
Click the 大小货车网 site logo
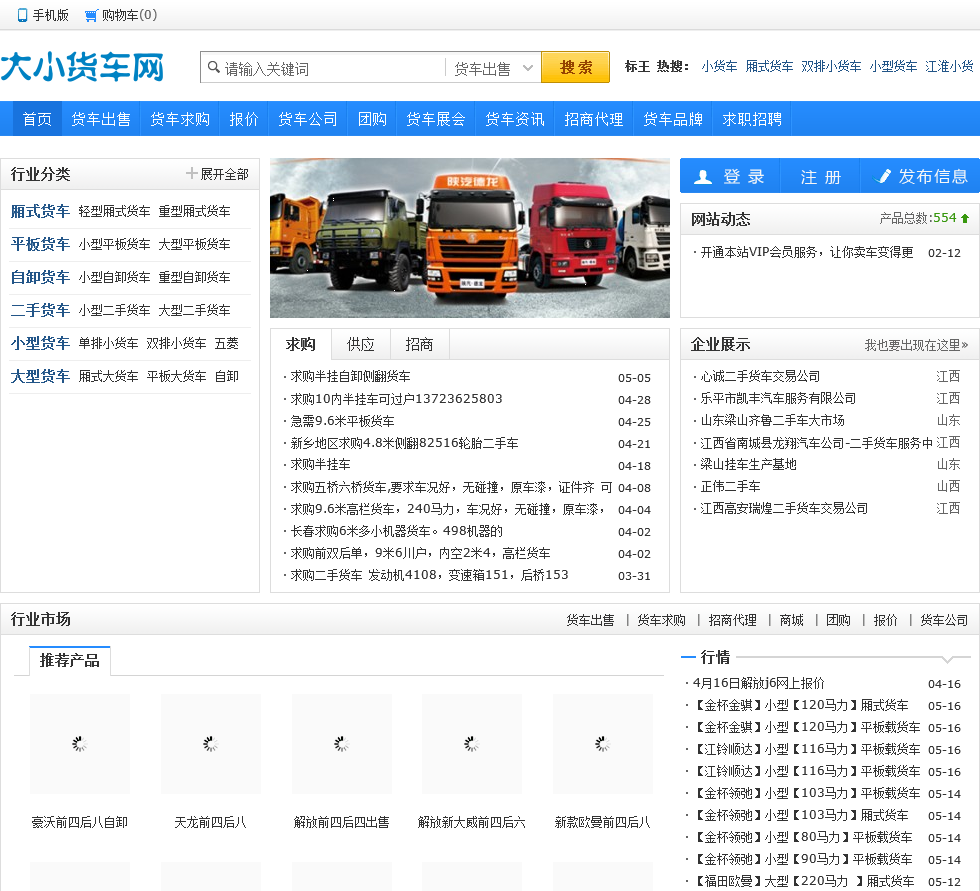[82, 67]
